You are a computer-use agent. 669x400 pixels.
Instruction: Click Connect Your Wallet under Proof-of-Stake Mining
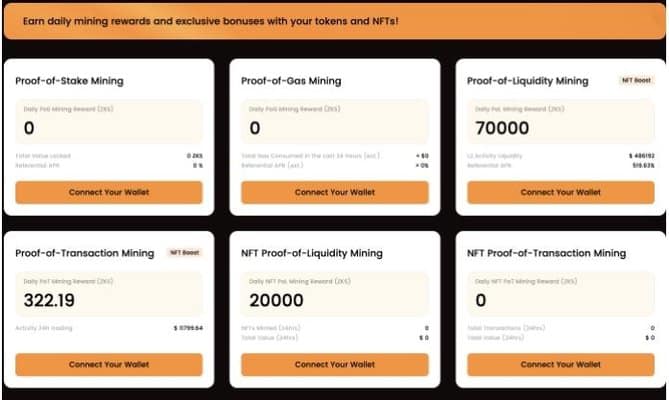click(x=108, y=192)
